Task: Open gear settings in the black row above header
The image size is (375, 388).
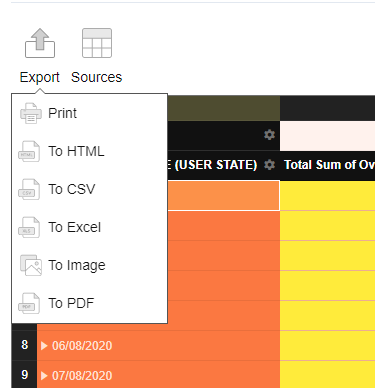Action: tap(269, 135)
